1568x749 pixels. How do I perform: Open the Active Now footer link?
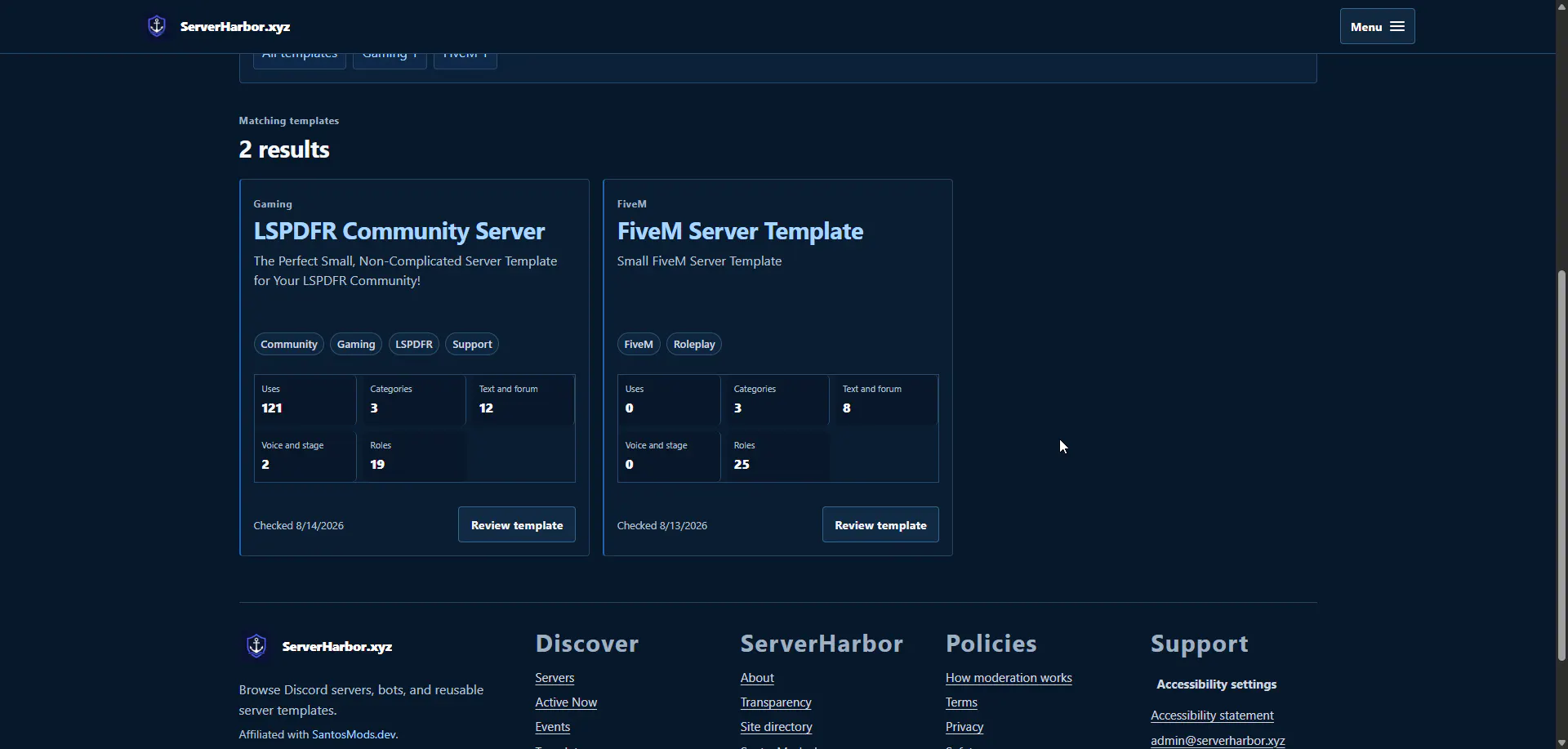566,702
